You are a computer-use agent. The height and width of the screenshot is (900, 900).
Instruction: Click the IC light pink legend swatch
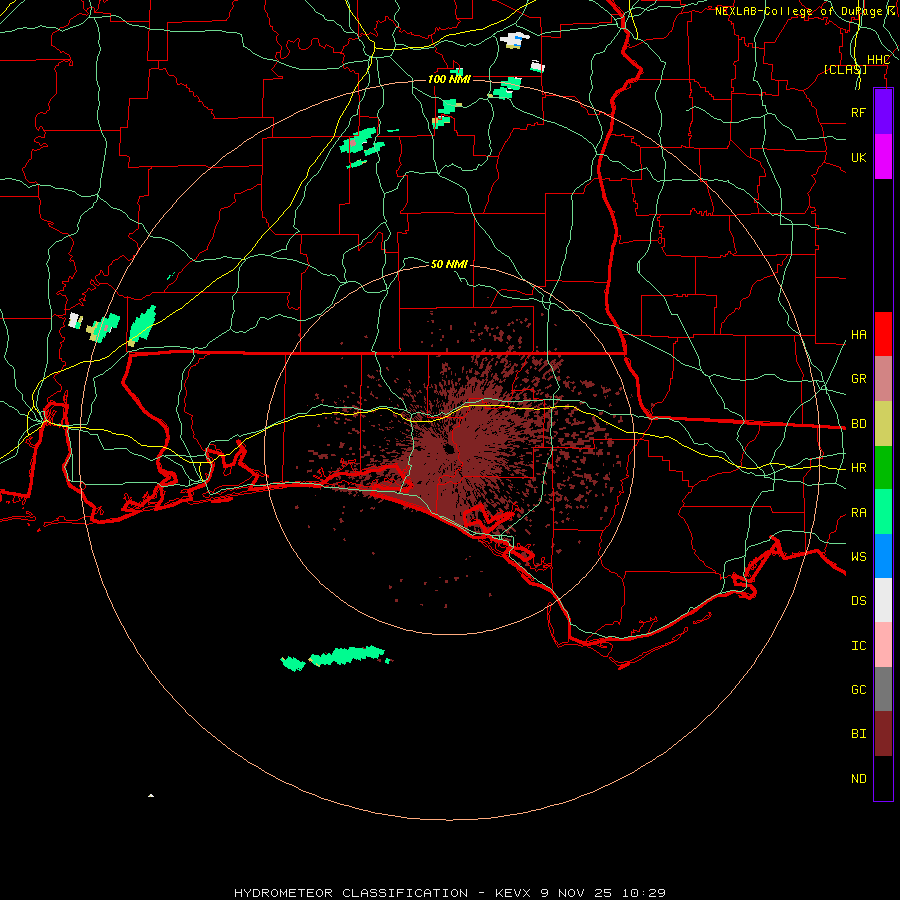coord(883,645)
